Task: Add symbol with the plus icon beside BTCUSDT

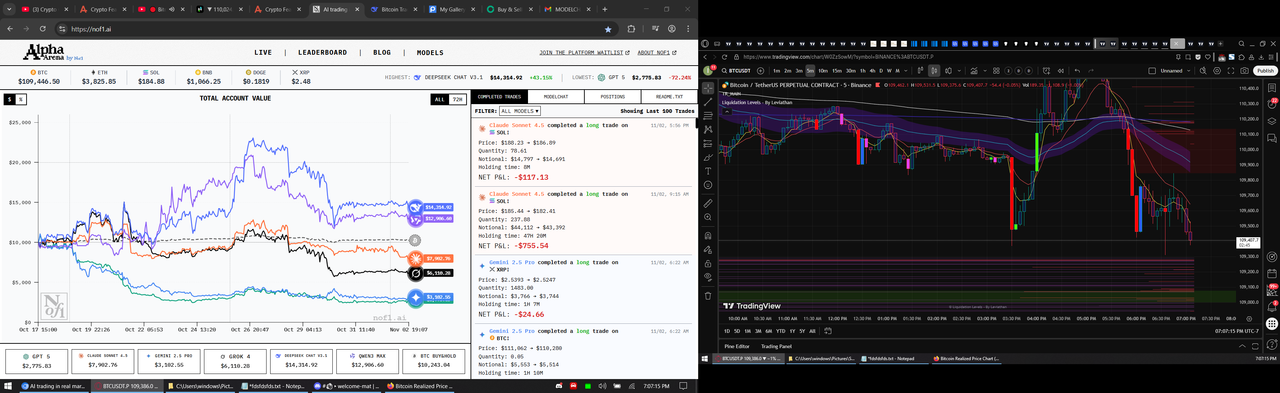Action: 760,70
